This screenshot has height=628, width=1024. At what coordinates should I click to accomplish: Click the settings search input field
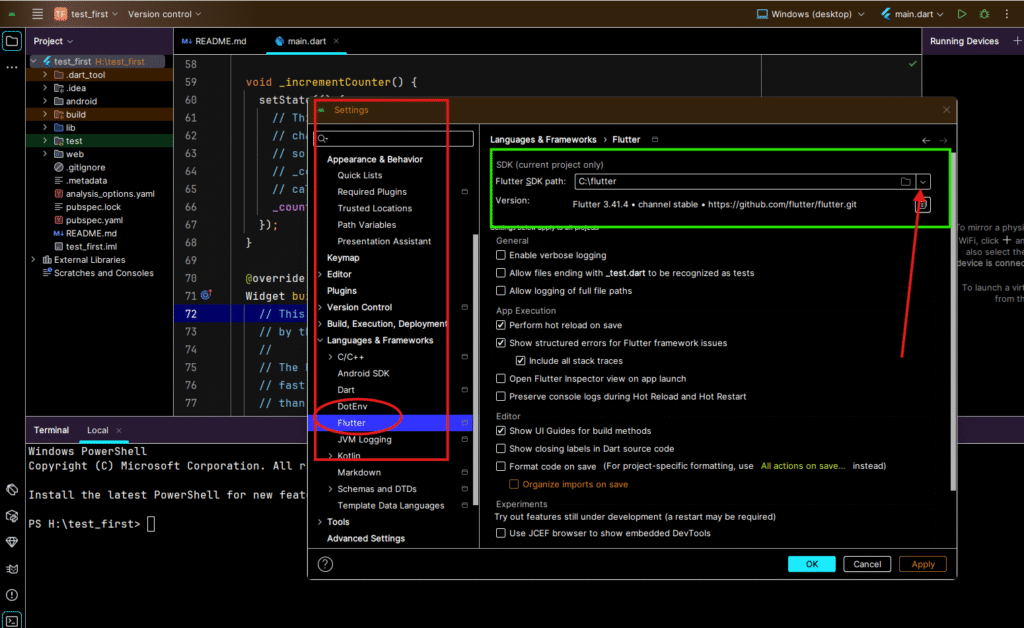385,139
